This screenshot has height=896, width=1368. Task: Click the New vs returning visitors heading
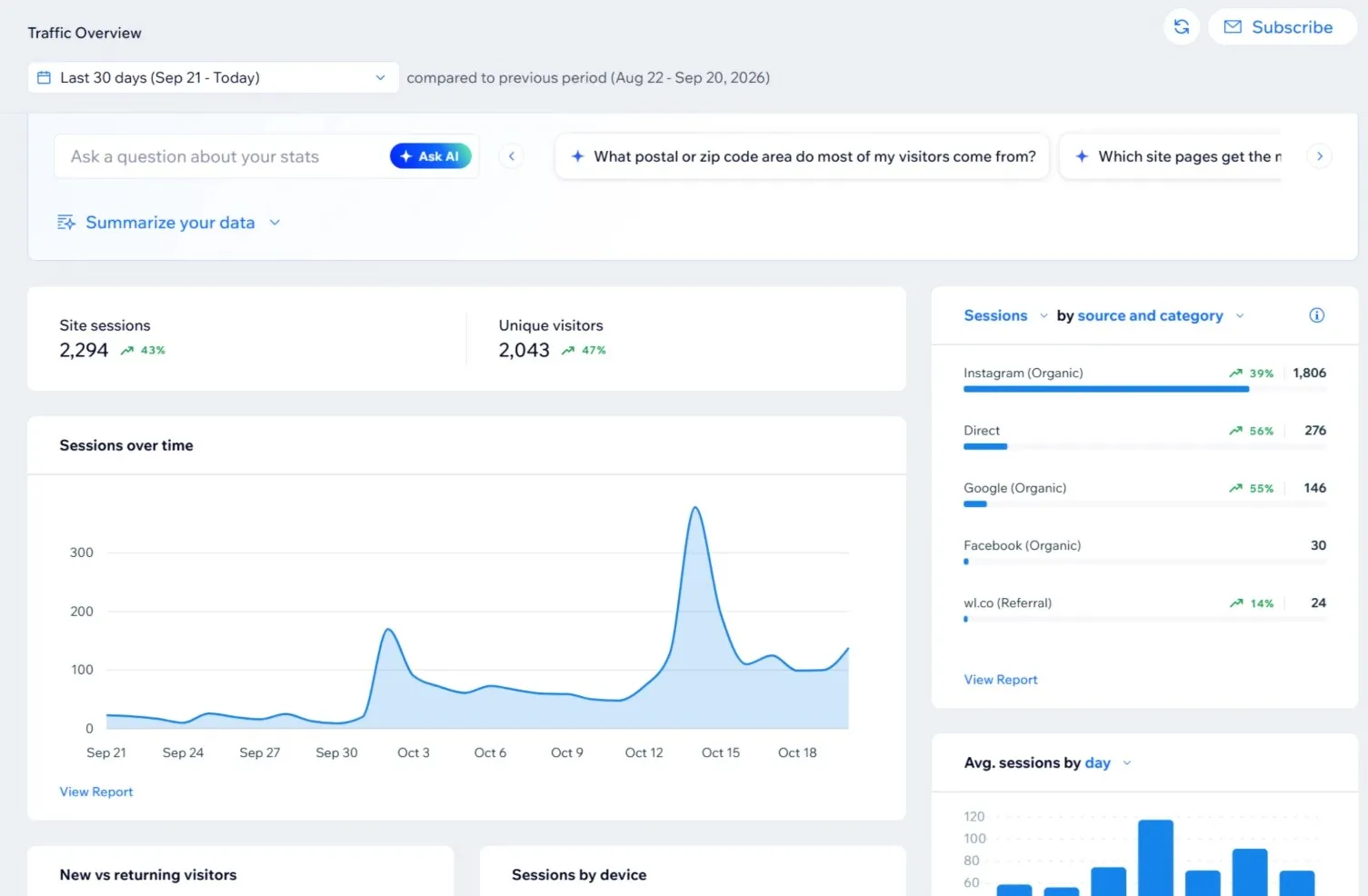point(148,874)
